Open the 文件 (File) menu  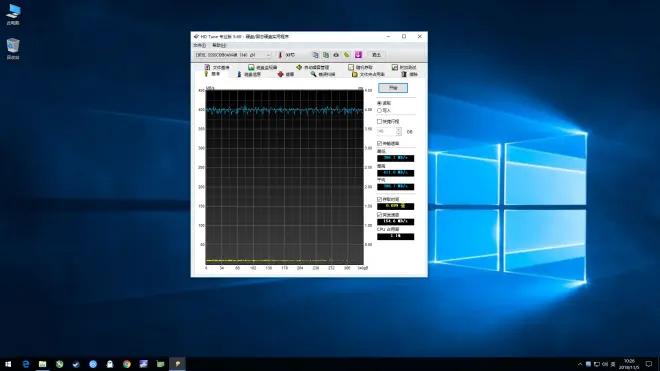(200, 45)
